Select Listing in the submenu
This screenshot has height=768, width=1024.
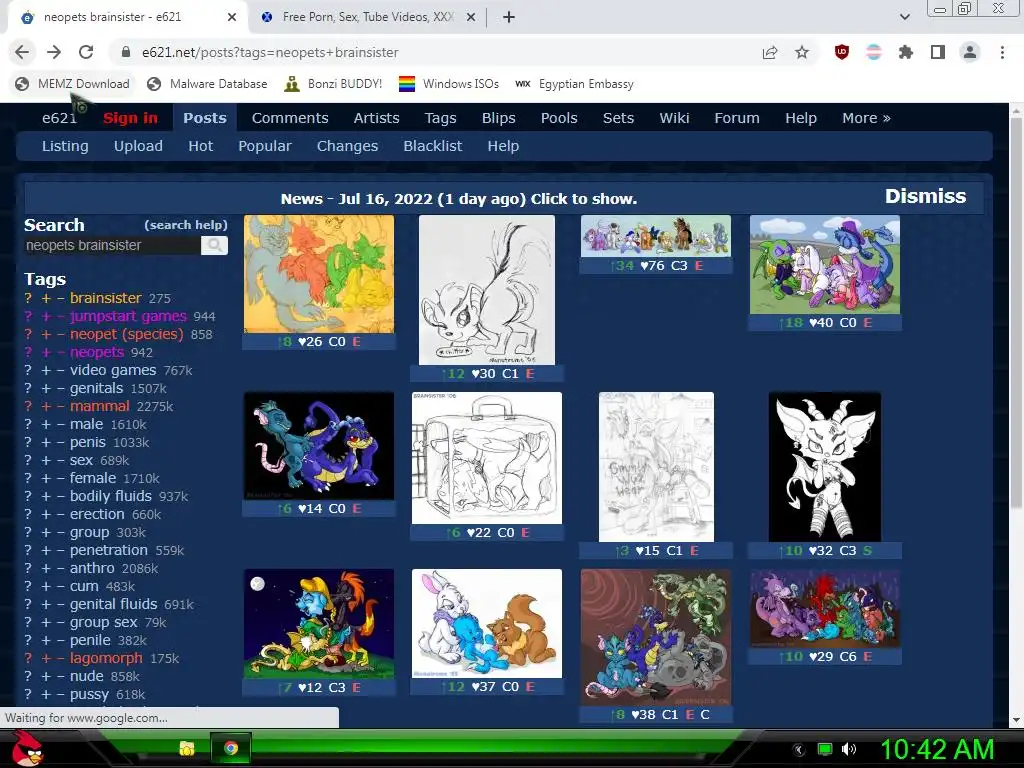65,146
